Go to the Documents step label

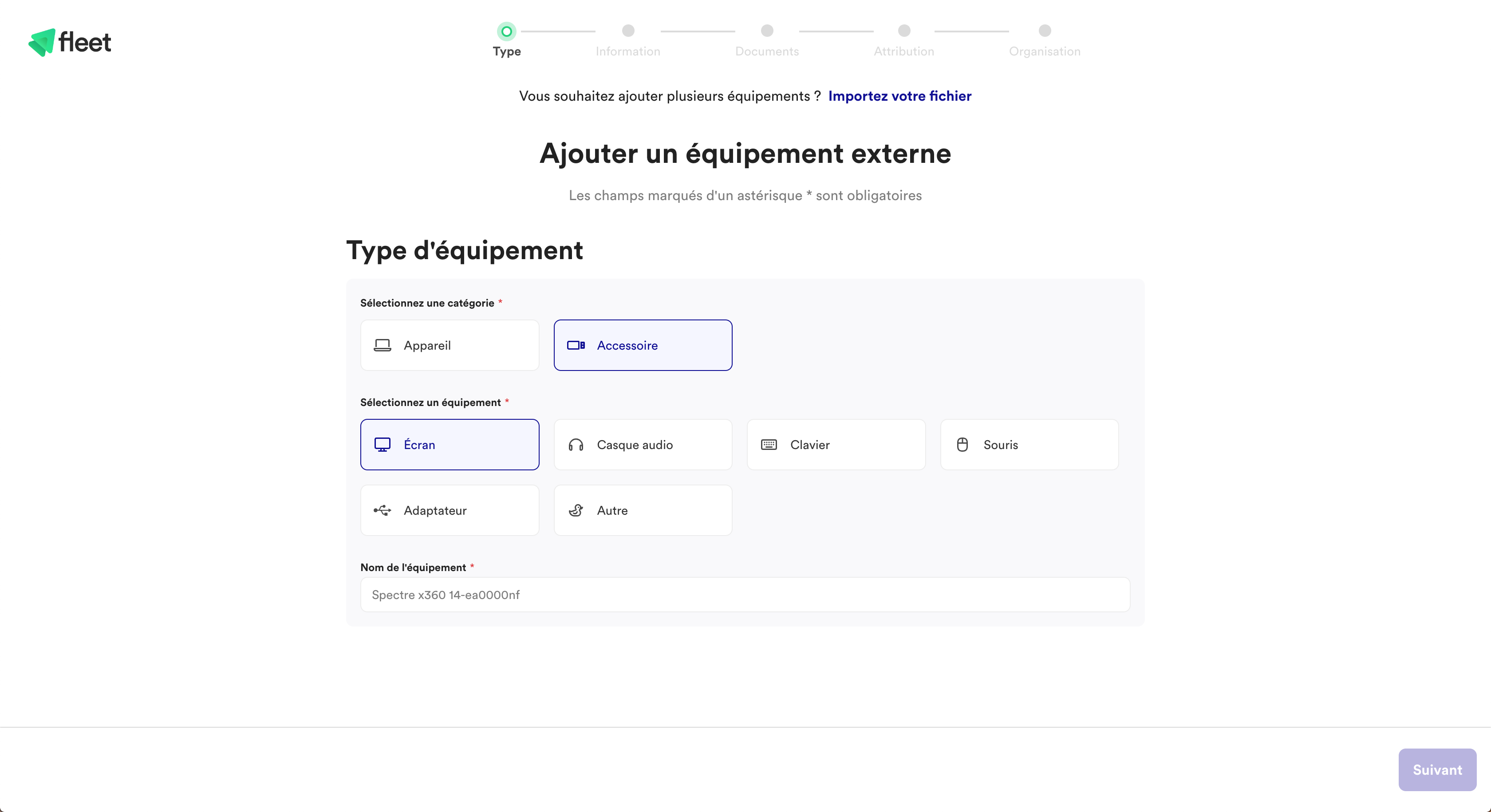pyautogui.click(x=767, y=51)
